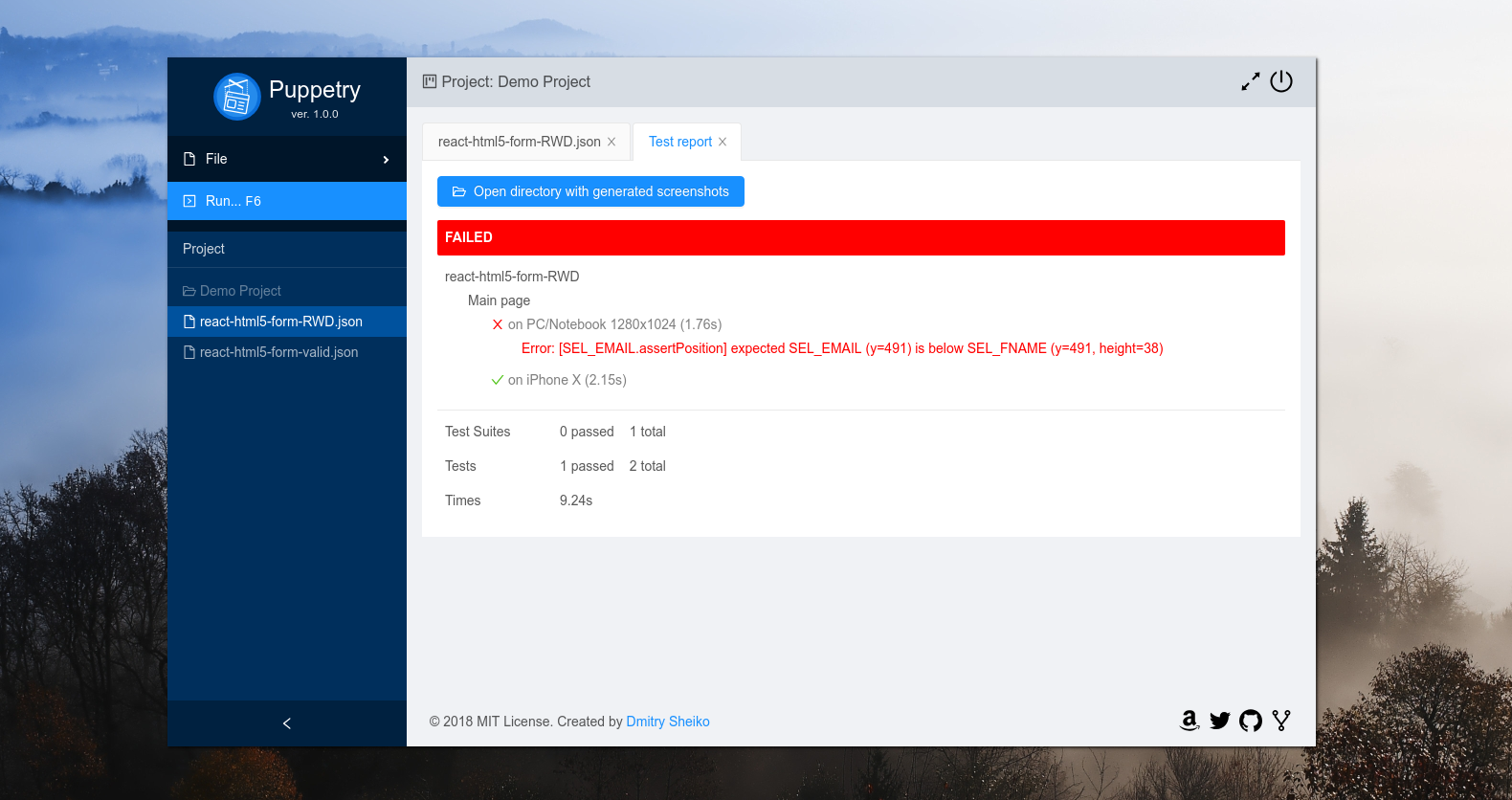Open Dmitry Sheiko author link
This screenshot has width=1512, height=800.
point(668,722)
